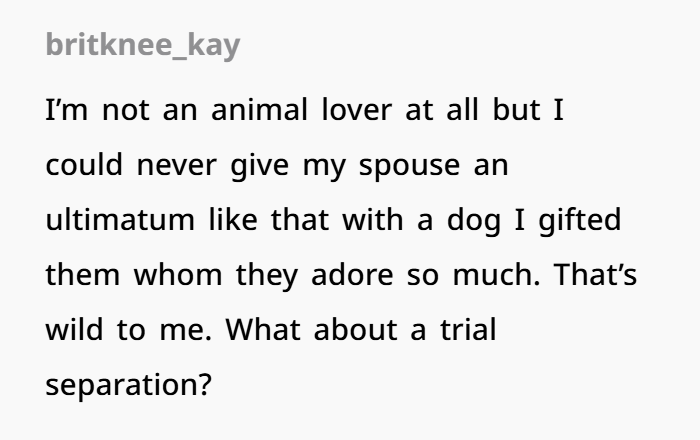Click the word "could" starting the second line
Image resolution: width=700 pixels, height=440 pixels.
pos(84,164)
